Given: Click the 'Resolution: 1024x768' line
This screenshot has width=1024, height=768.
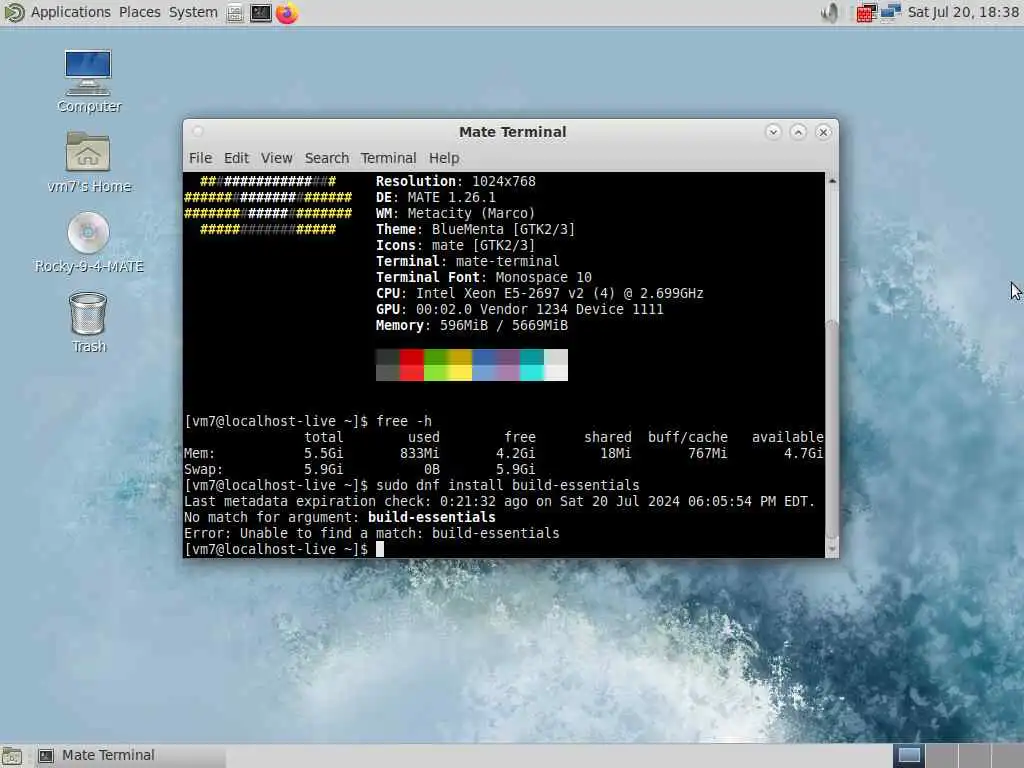Looking at the screenshot, I should (456, 181).
